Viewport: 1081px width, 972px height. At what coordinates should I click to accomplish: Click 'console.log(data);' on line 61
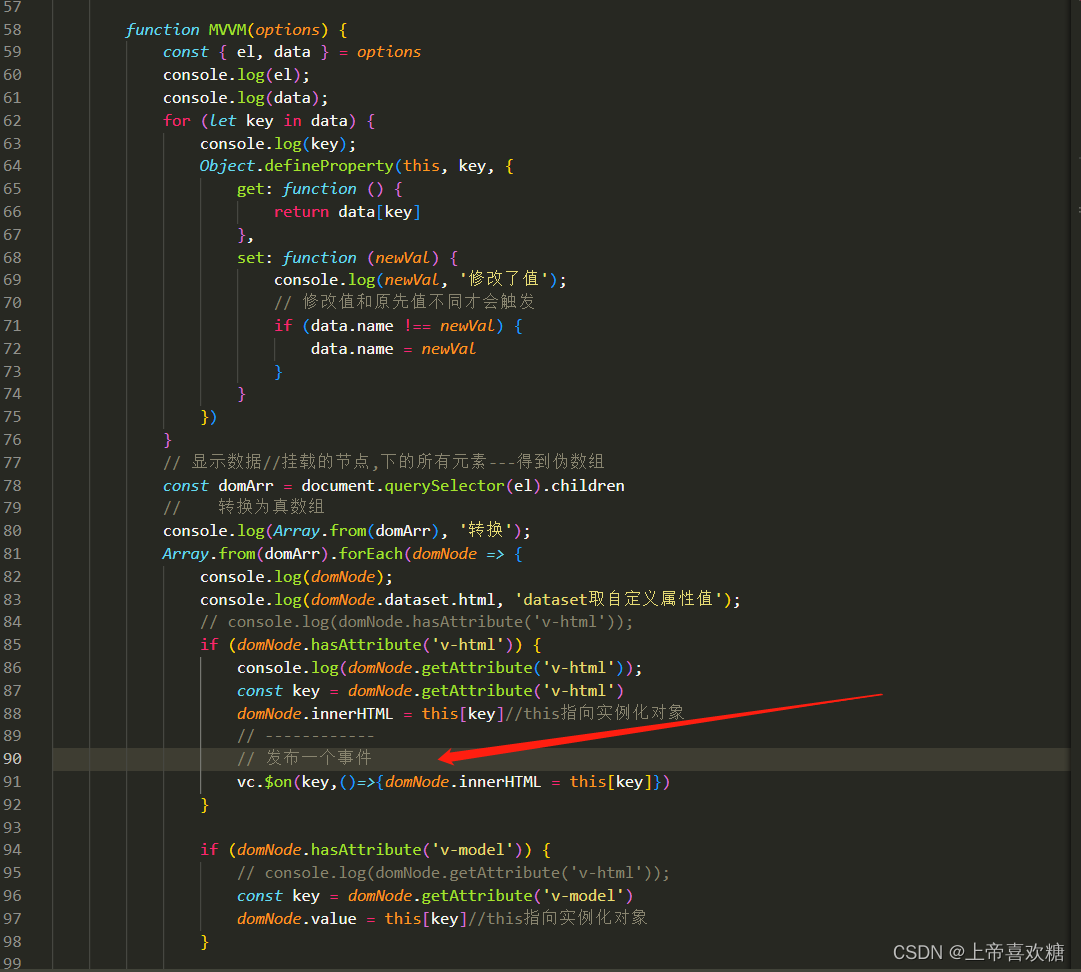[x=245, y=98]
